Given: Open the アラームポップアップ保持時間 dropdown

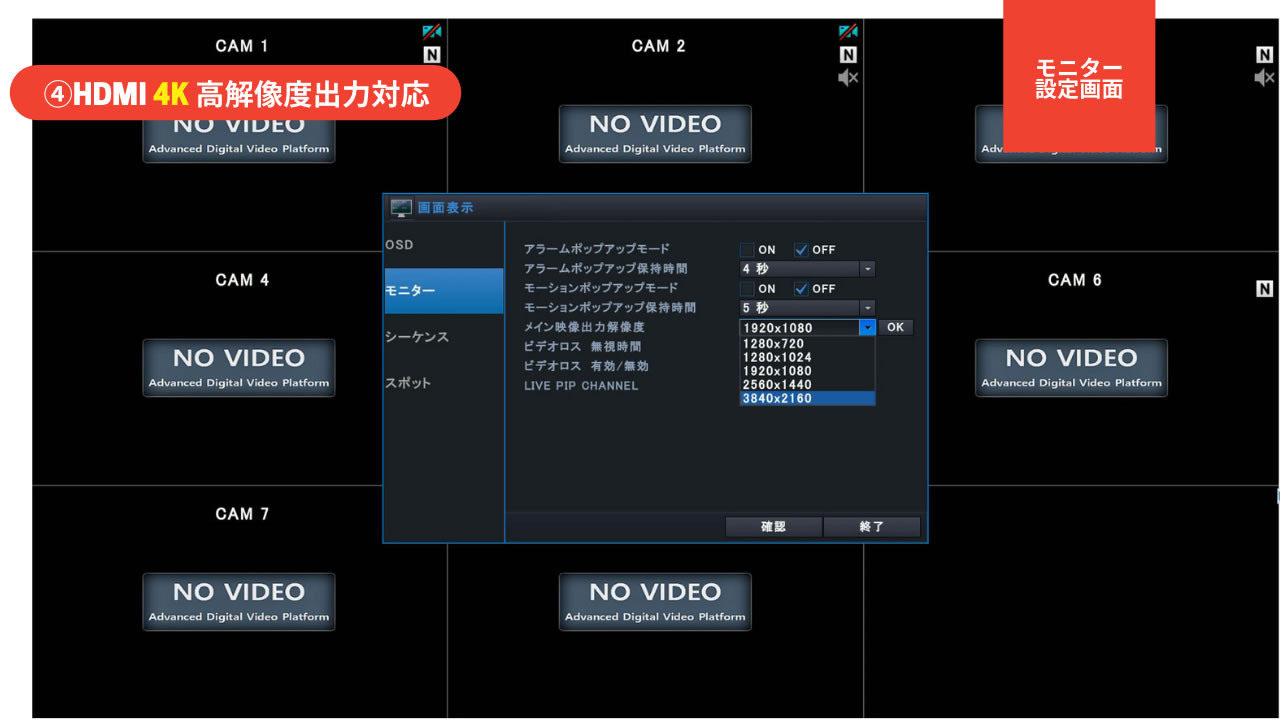Looking at the screenshot, I should coord(867,269).
